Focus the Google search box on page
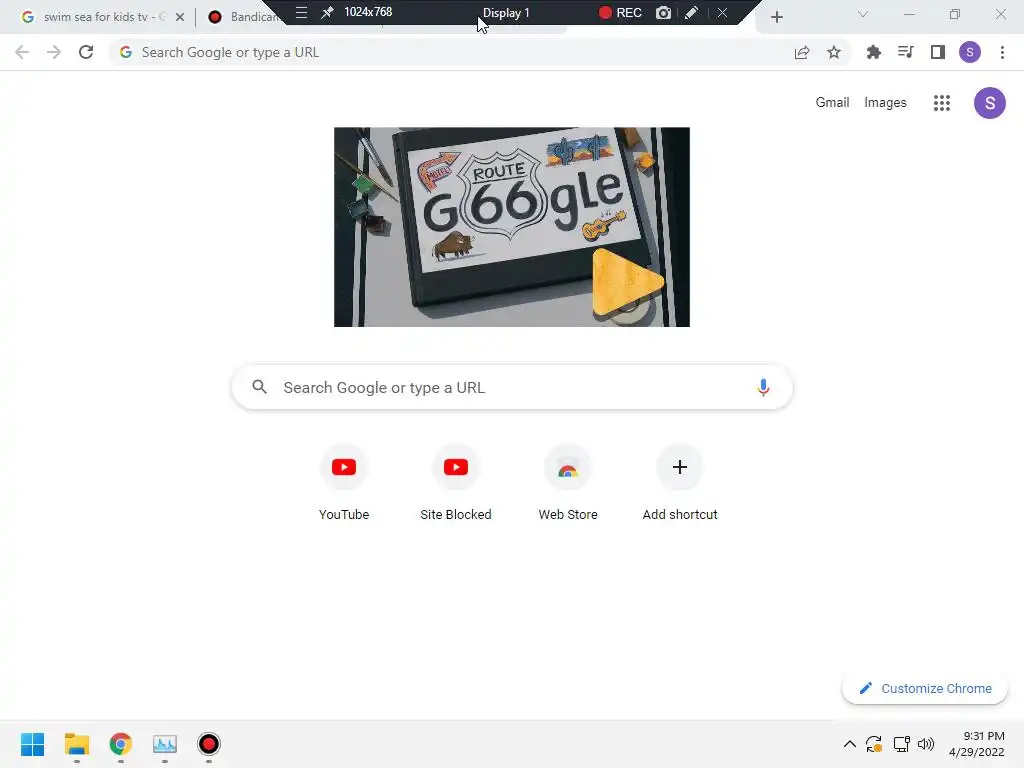This screenshot has height=768, width=1024. (x=512, y=387)
